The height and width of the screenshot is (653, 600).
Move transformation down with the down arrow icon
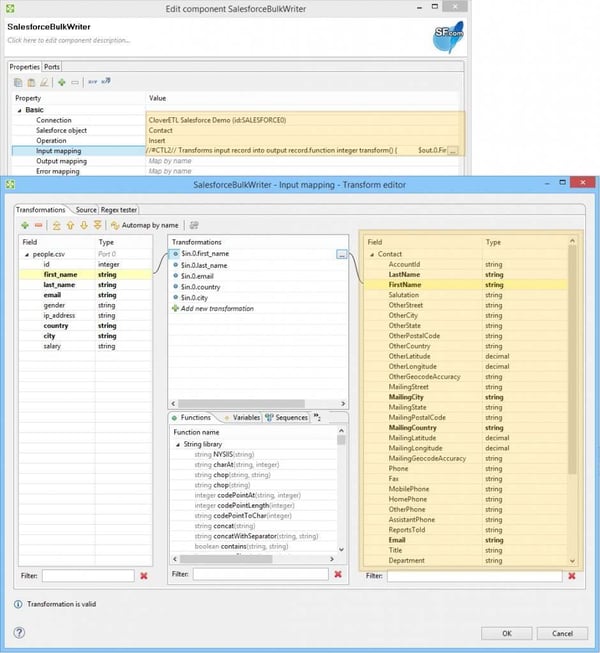point(84,225)
